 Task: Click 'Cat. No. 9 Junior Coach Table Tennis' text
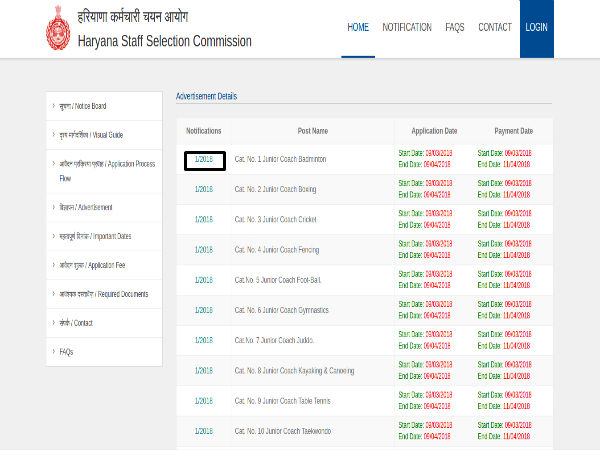(283, 401)
